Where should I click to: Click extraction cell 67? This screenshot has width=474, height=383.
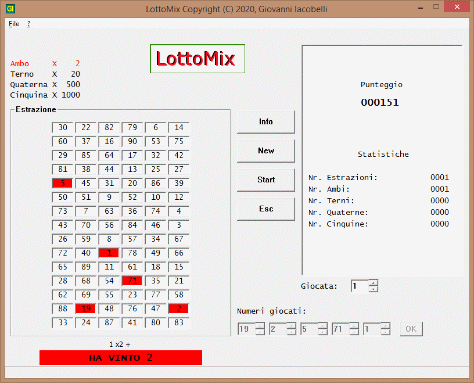pyautogui.click(x=179, y=239)
